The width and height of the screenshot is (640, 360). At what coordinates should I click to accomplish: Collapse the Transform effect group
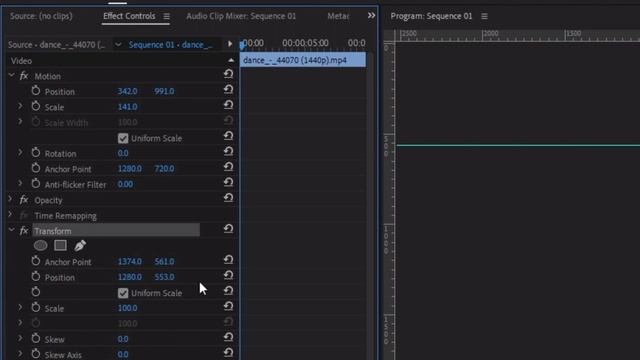(11, 230)
